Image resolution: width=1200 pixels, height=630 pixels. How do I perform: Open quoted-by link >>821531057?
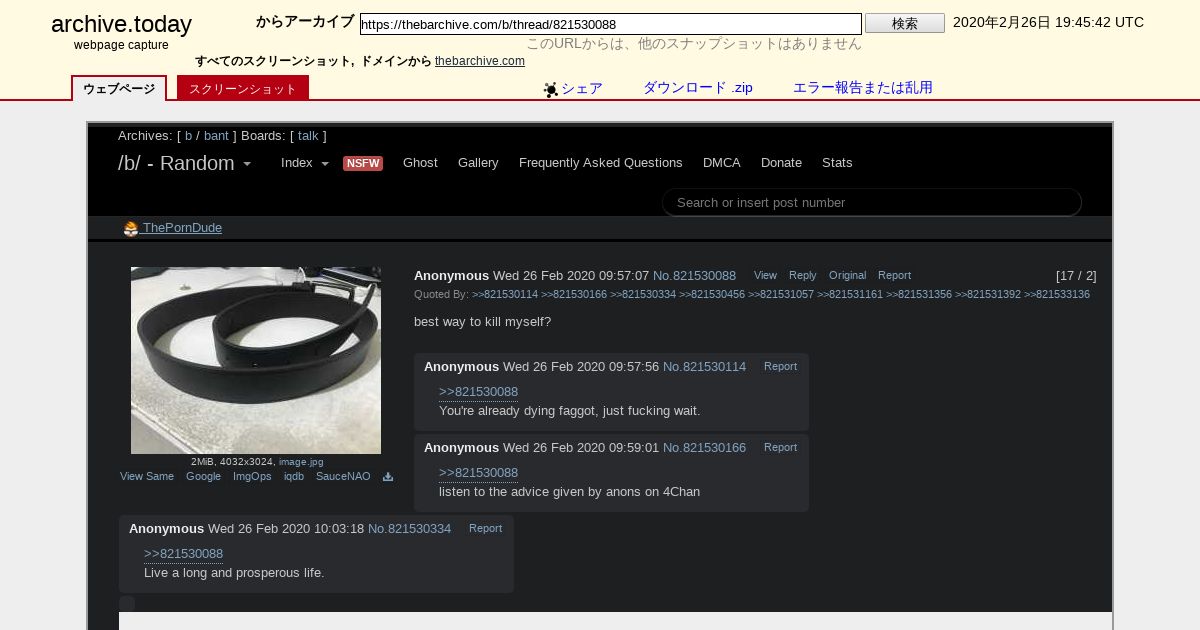(x=781, y=295)
